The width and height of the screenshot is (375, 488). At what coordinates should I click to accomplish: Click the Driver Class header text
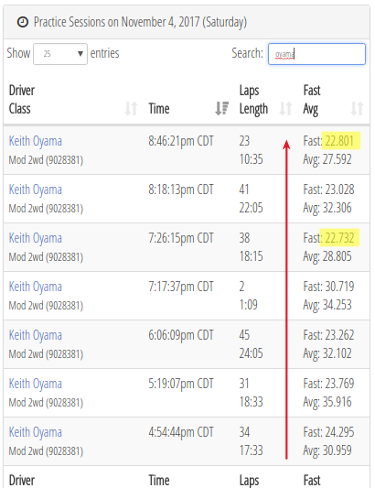tap(22, 99)
